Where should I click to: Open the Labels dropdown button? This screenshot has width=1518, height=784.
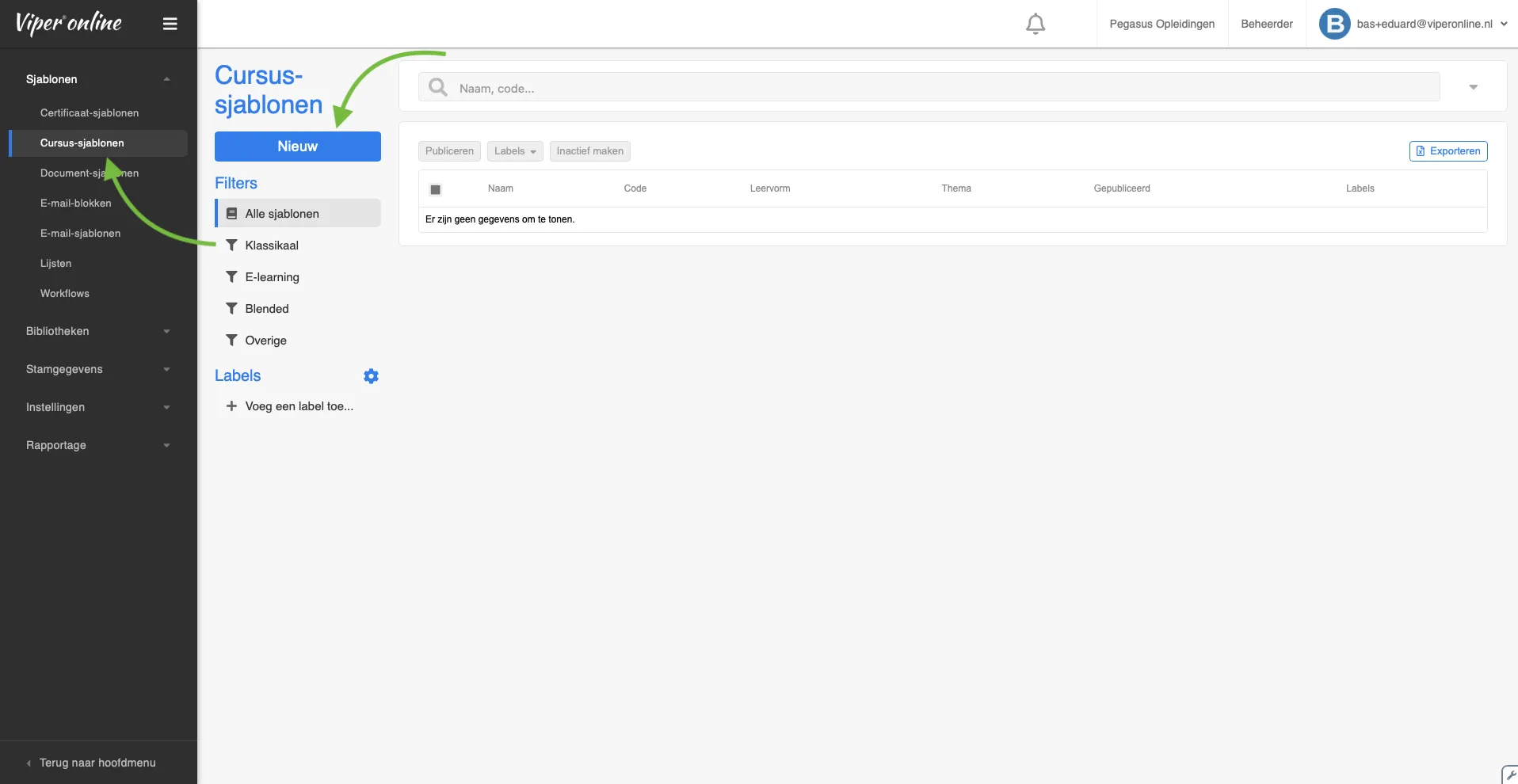point(514,151)
